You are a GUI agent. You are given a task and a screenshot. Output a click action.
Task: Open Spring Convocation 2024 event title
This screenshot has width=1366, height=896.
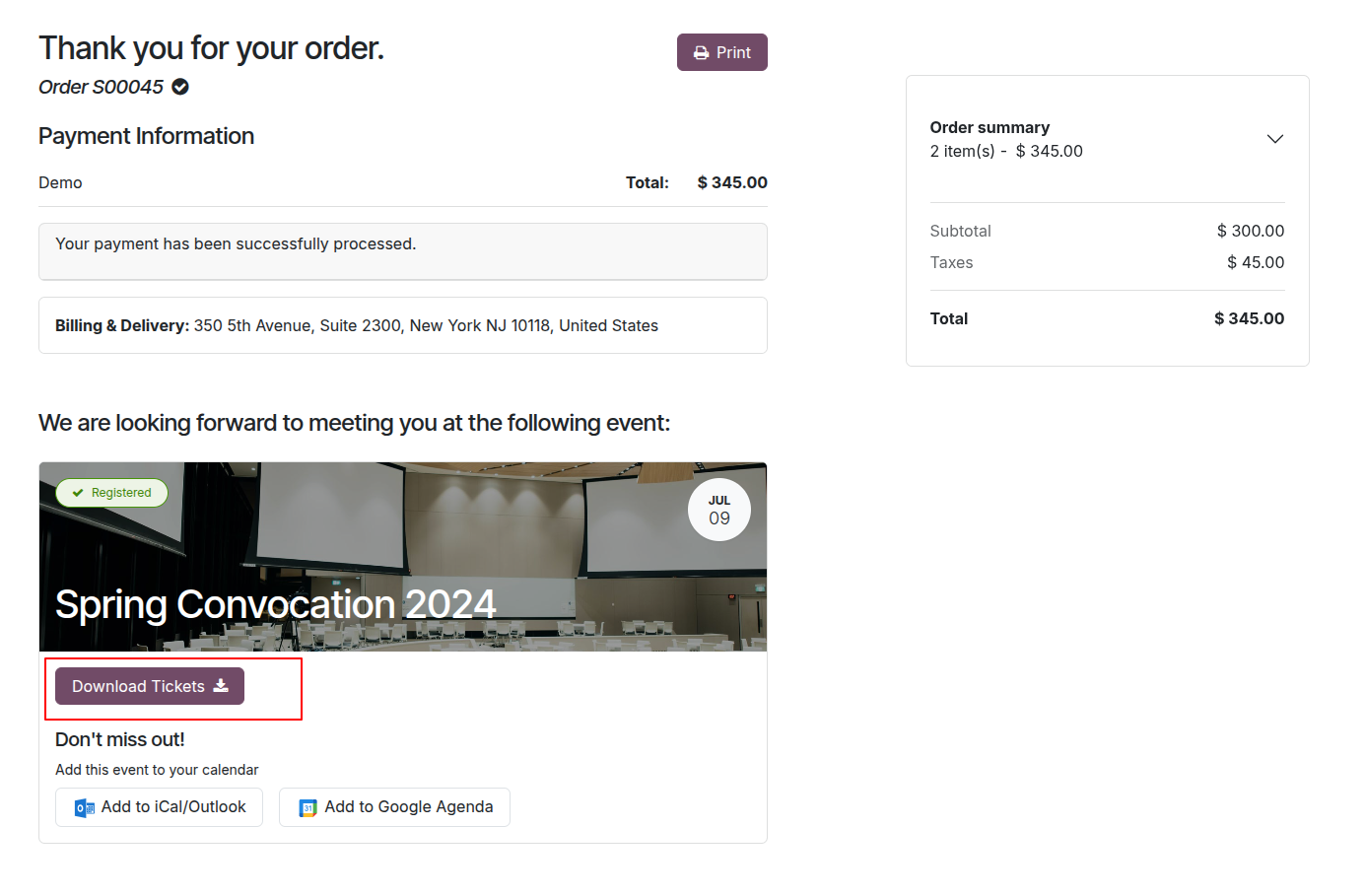(275, 604)
